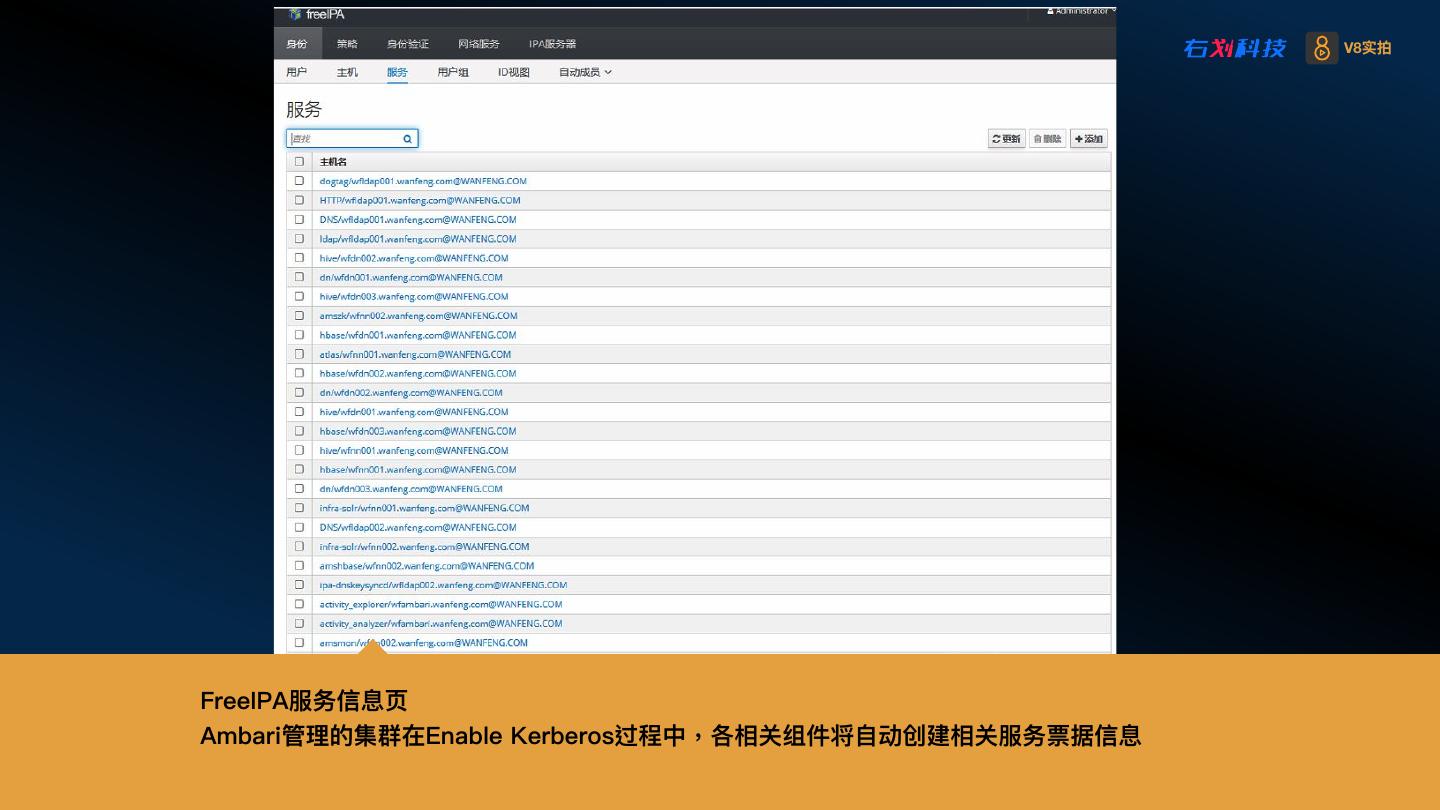The width and height of the screenshot is (1440, 810).
Task: Click the hbase/wfdn001.wanfeng.com service link
Action: (418, 335)
